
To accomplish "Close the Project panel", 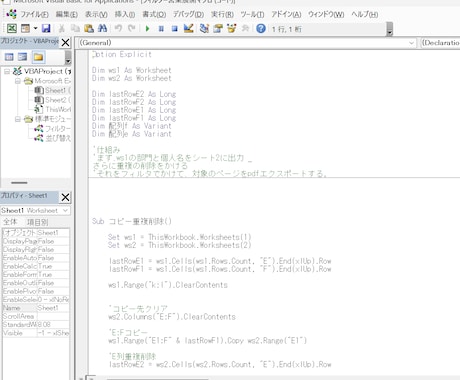I will [66, 42].
